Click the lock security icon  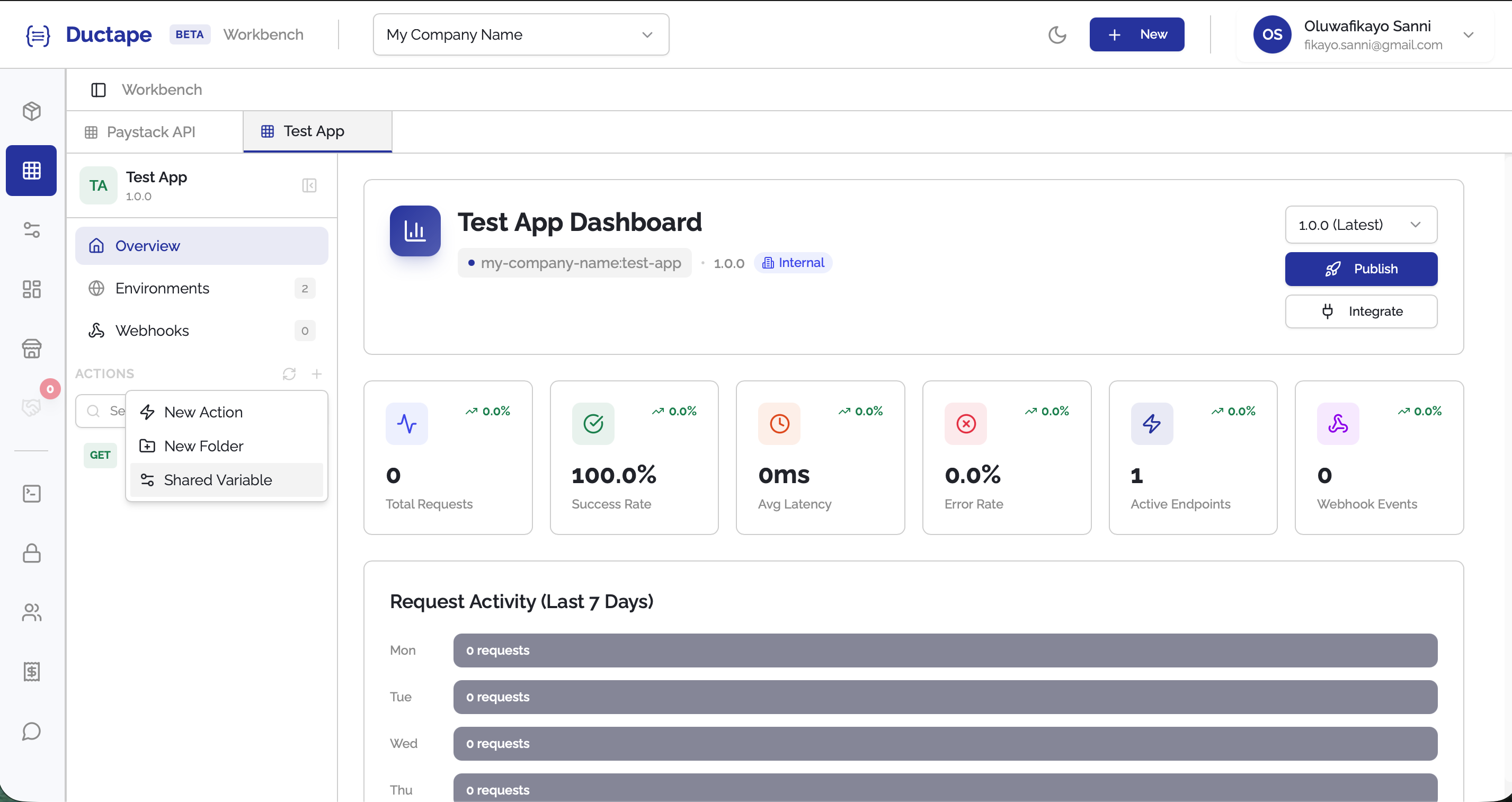coord(32,553)
